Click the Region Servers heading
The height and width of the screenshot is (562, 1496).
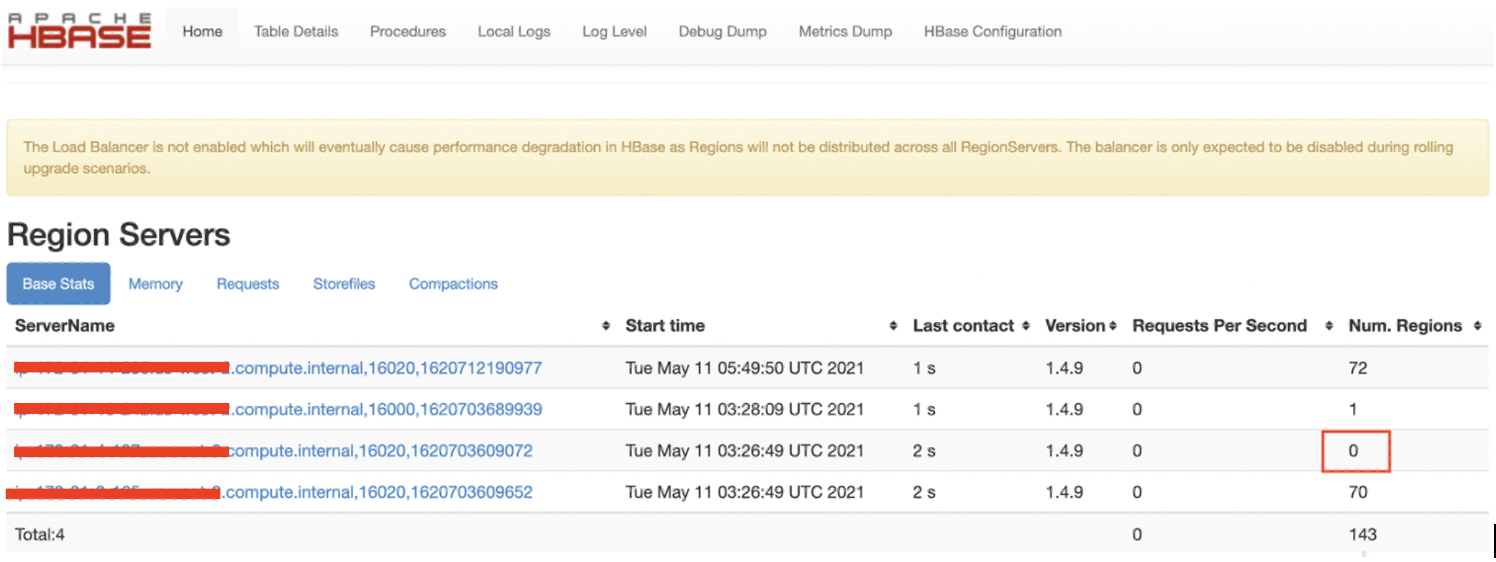(x=119, y=235)
